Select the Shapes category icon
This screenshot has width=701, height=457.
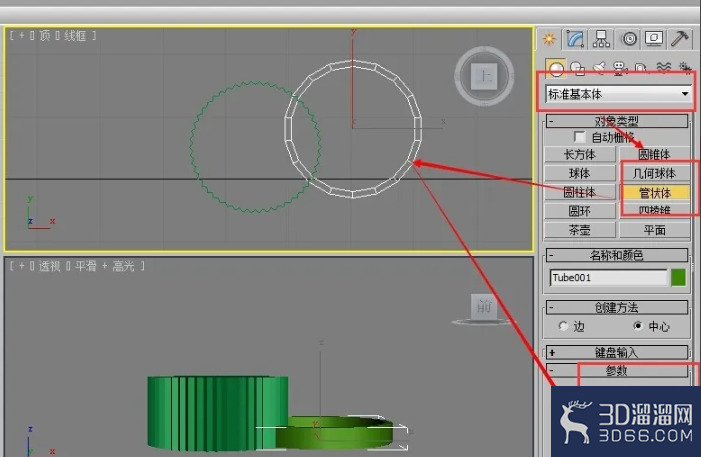tap(577, 68)
